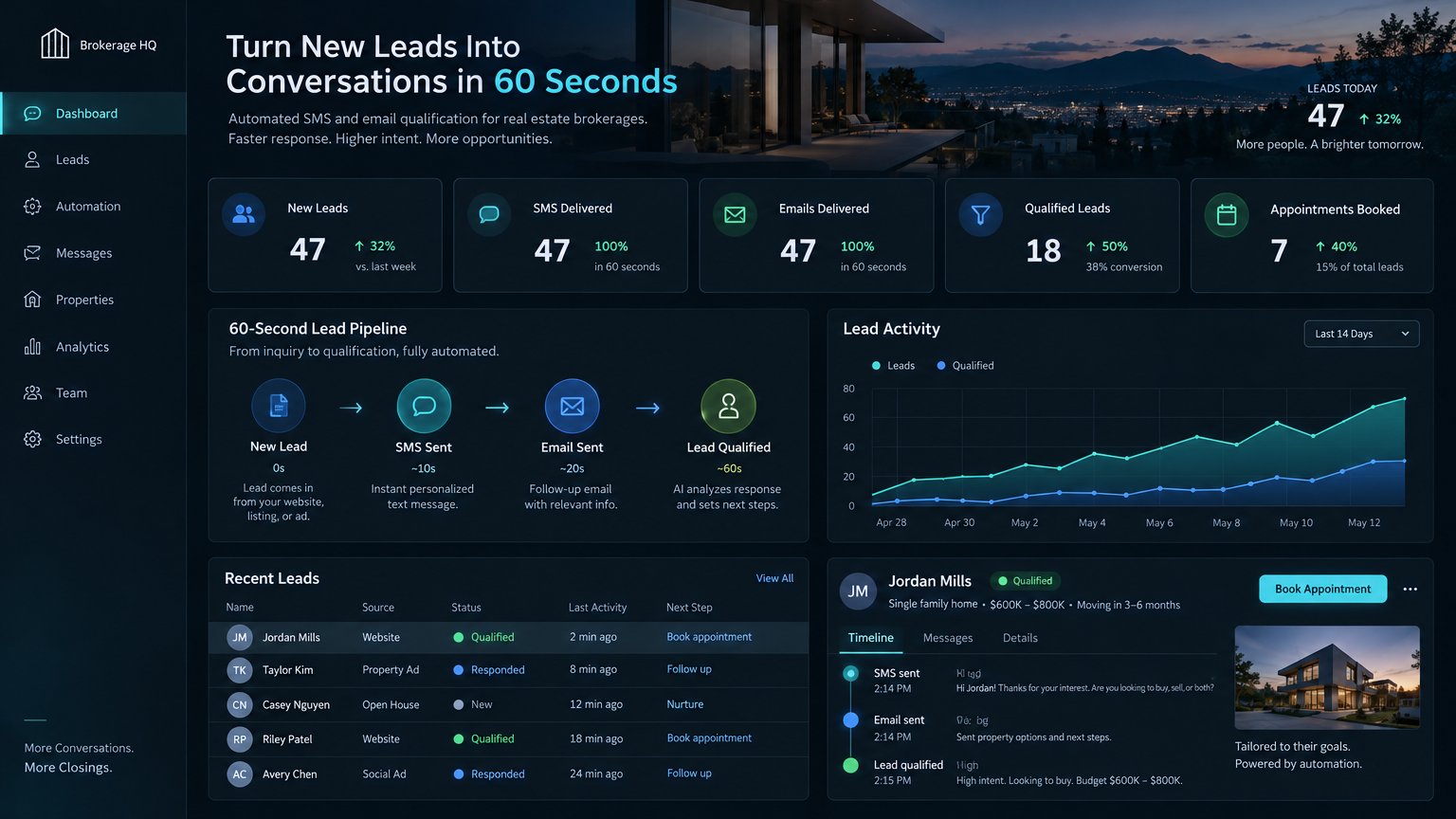Select the Email Sent pipeline stage icon
This screenshot has width=1456, height=819.
[x=573, y=406]
